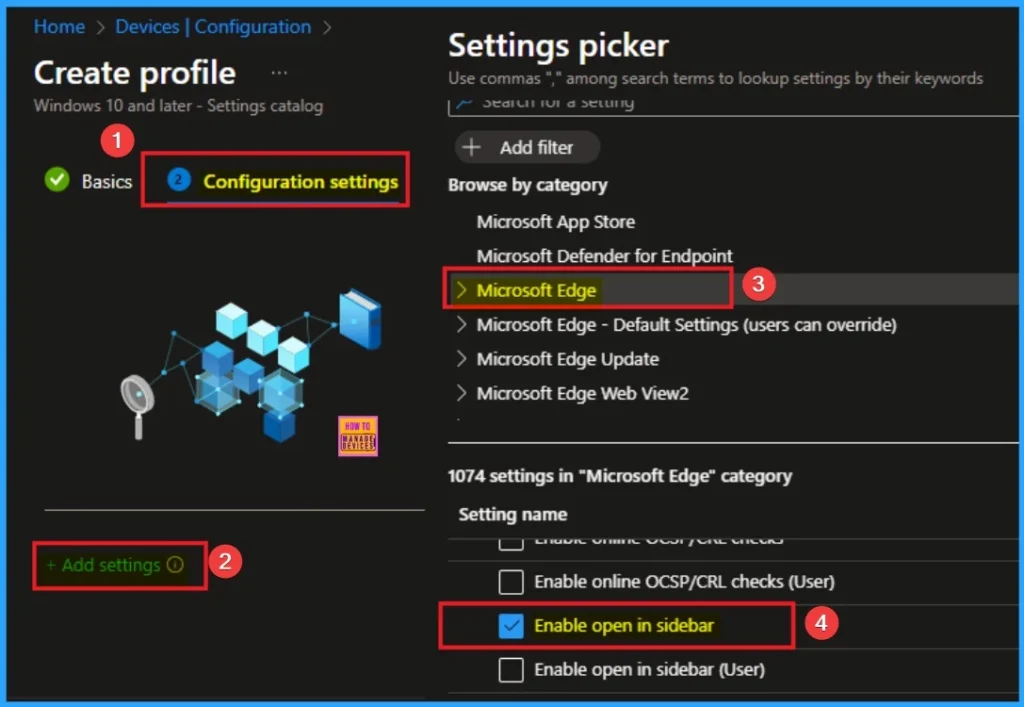Click the blue step 2 circle icon

click(x=178, y=180)
